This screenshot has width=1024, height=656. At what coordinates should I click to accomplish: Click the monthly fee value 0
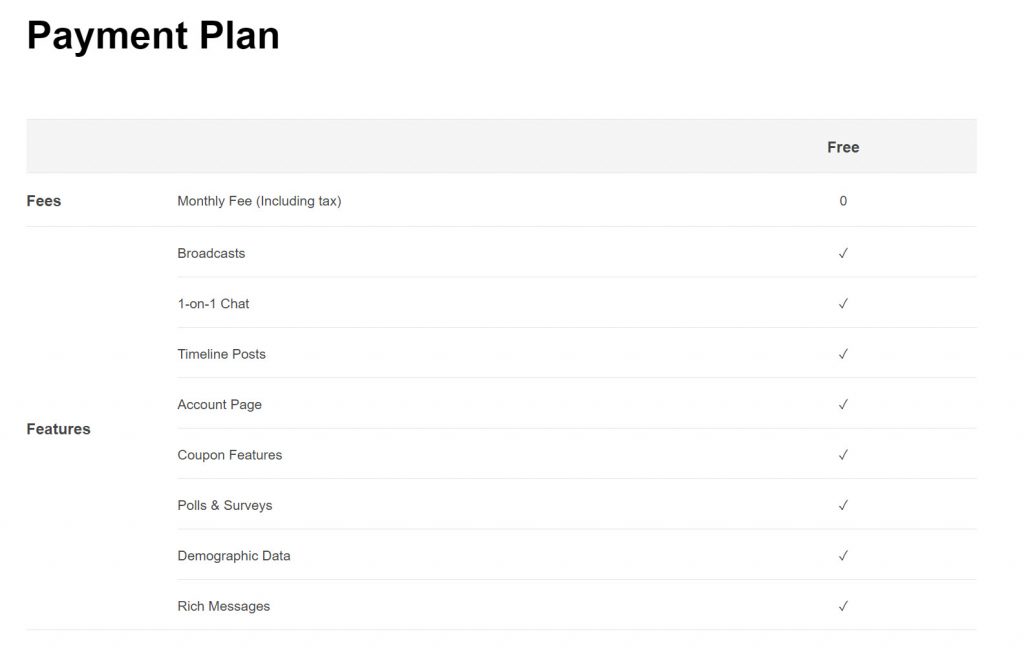(x=843, y=201)
